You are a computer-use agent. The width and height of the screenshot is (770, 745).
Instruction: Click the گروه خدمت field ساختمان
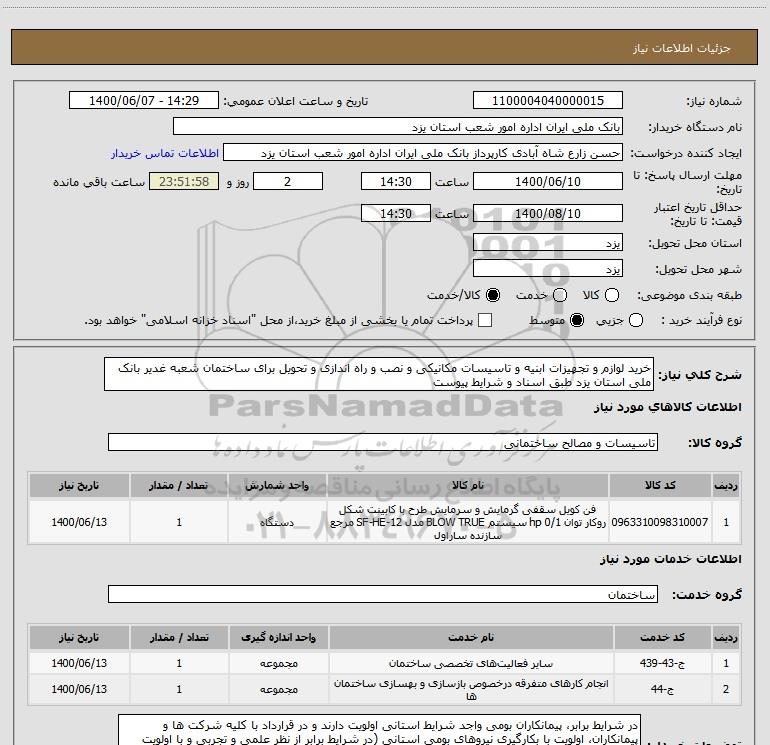coord(383,594)
